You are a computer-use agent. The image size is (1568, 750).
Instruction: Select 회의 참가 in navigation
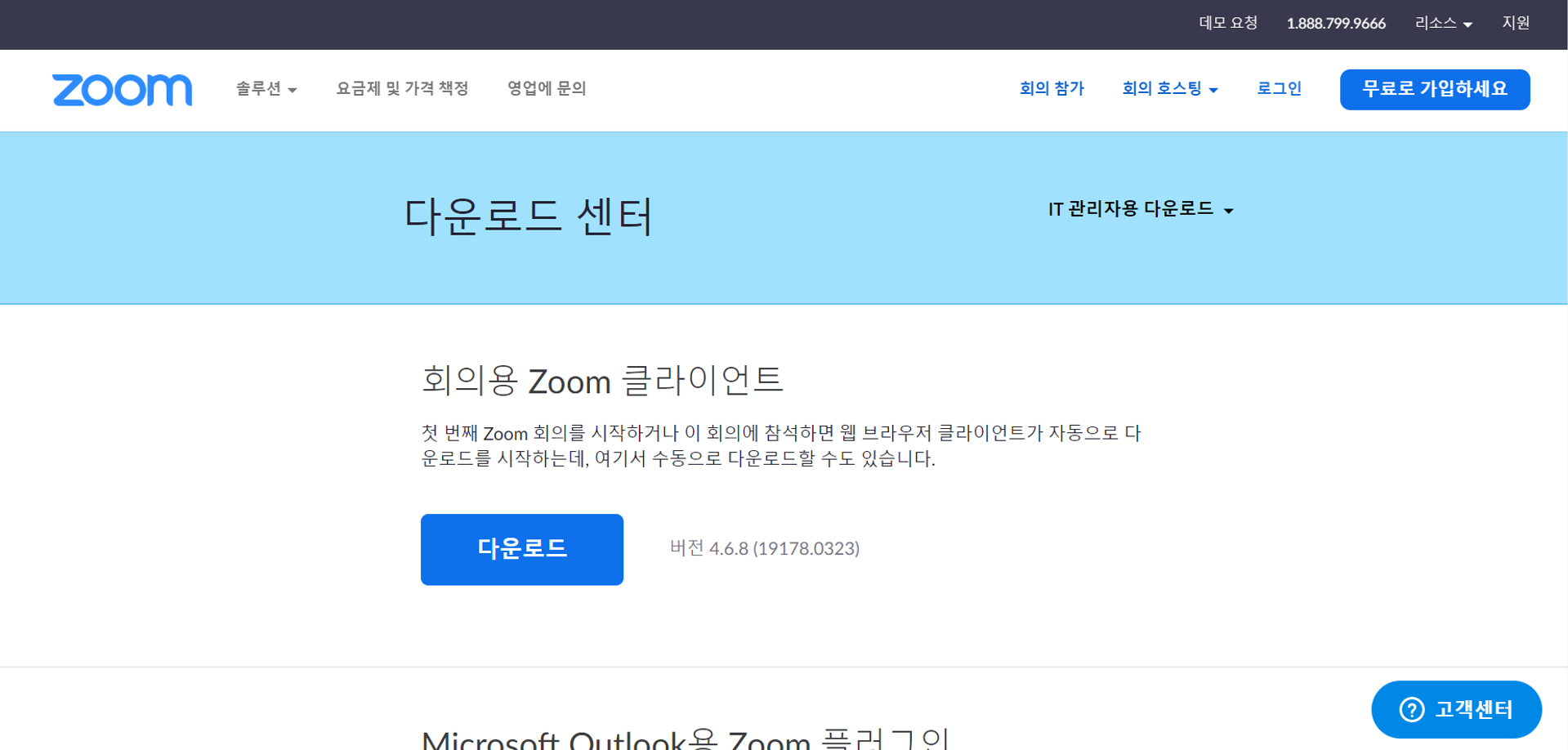[x=1052, y=88]
